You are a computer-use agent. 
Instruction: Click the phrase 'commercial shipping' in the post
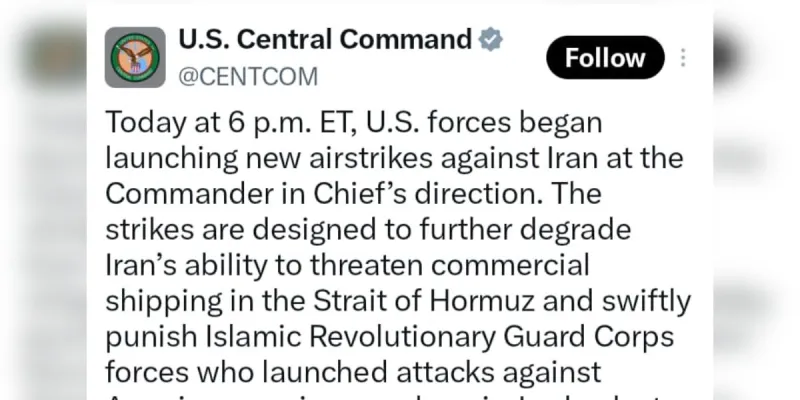(x=347, y=284)
